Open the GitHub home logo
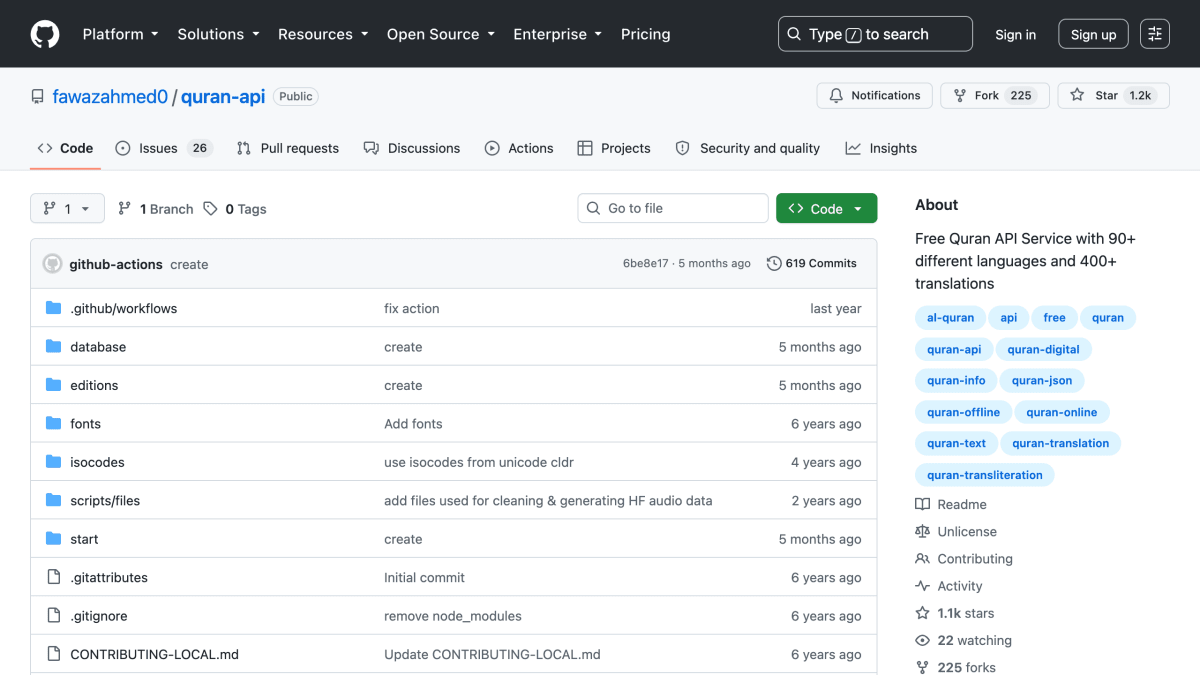The image size is (1200, 675). [45, 34]
